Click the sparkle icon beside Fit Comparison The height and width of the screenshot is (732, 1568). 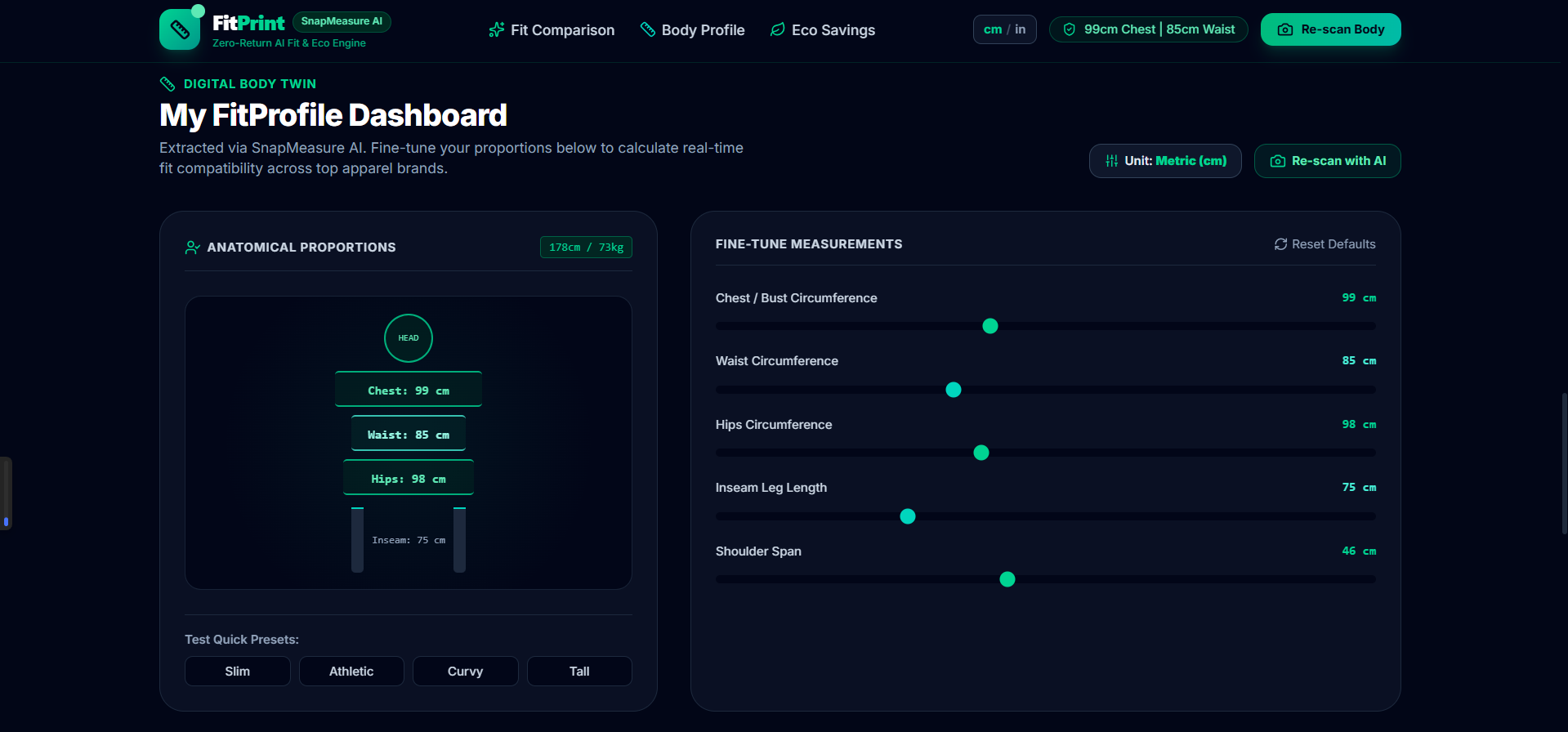tap(496, 30)
